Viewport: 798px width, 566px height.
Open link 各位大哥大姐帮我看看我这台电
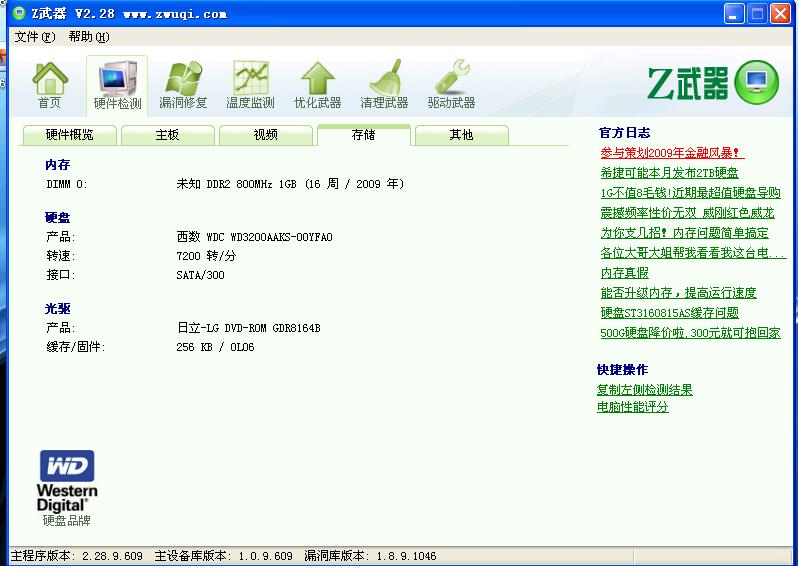click(693, 253)
